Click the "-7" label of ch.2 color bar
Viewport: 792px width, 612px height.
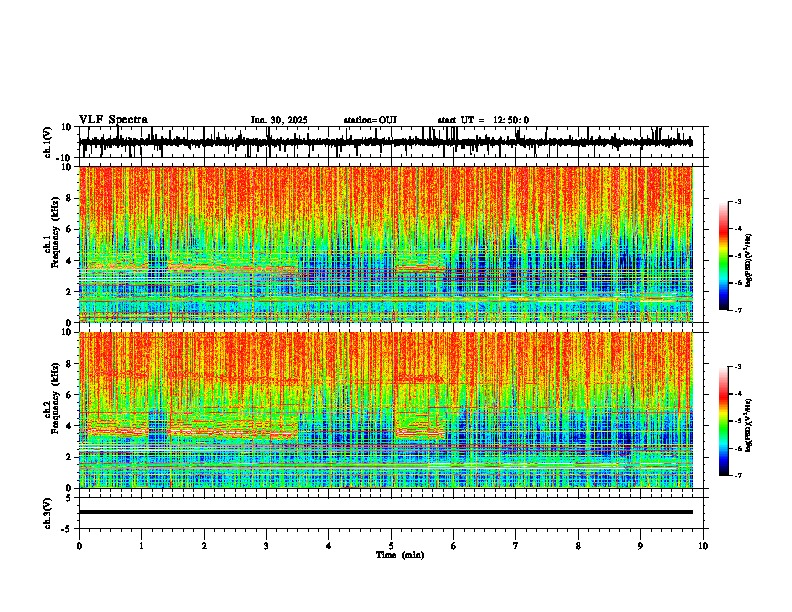pos(737,475)
